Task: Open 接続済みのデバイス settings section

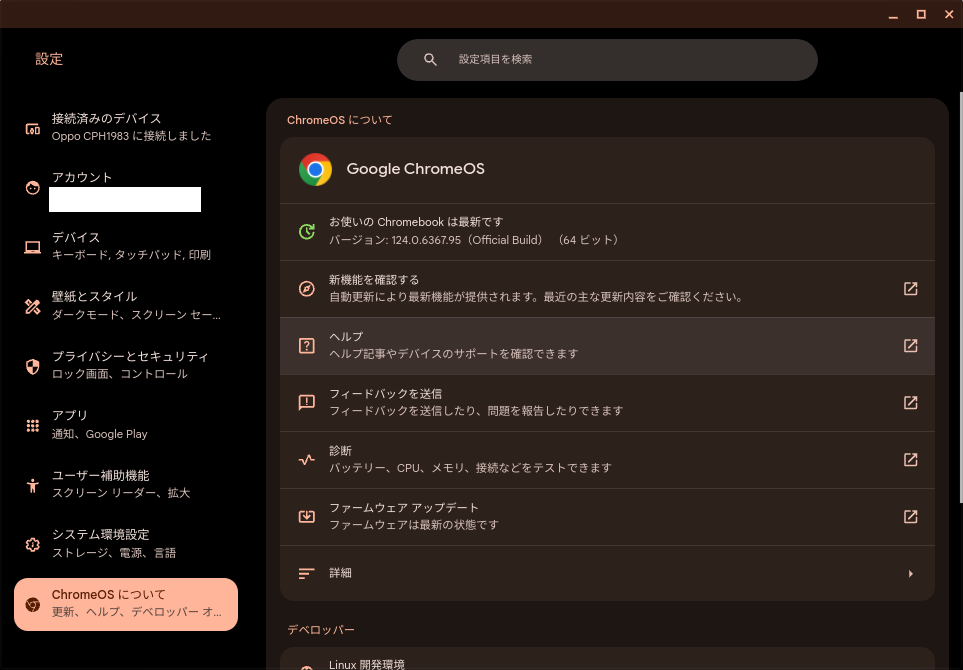Action: 126,127
